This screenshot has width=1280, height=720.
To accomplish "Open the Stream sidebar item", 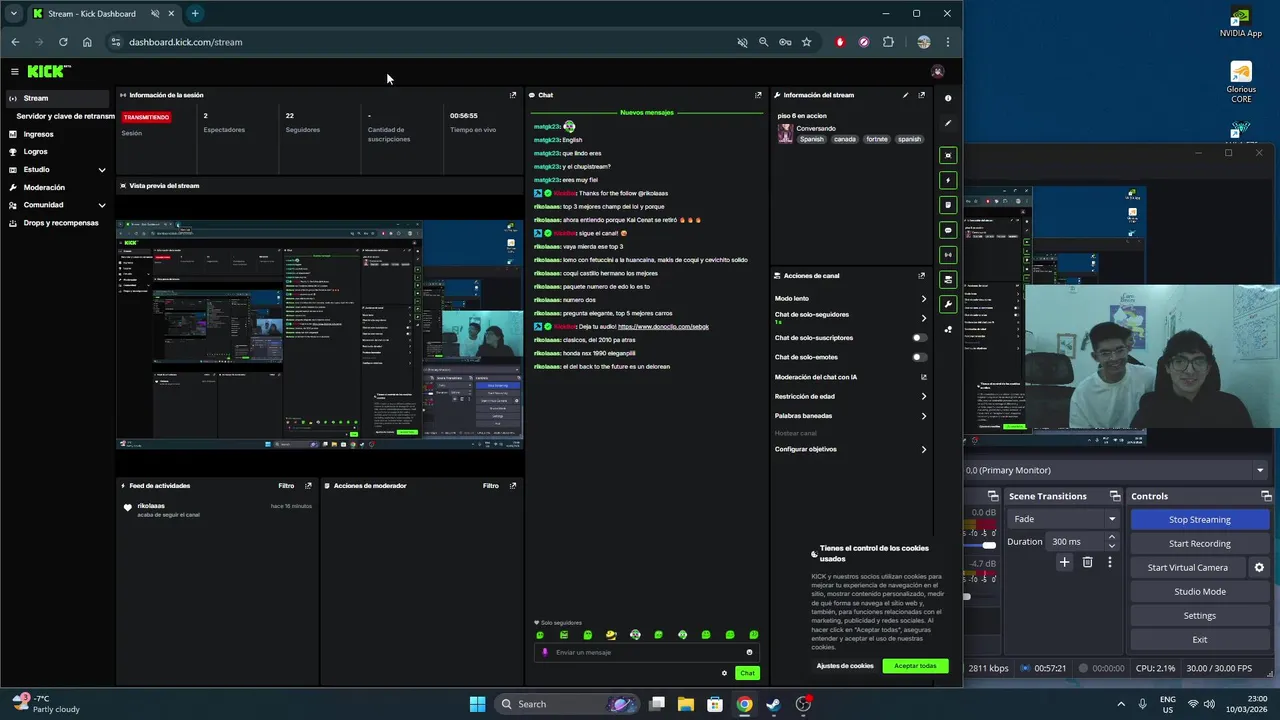I will pos(57,98).
